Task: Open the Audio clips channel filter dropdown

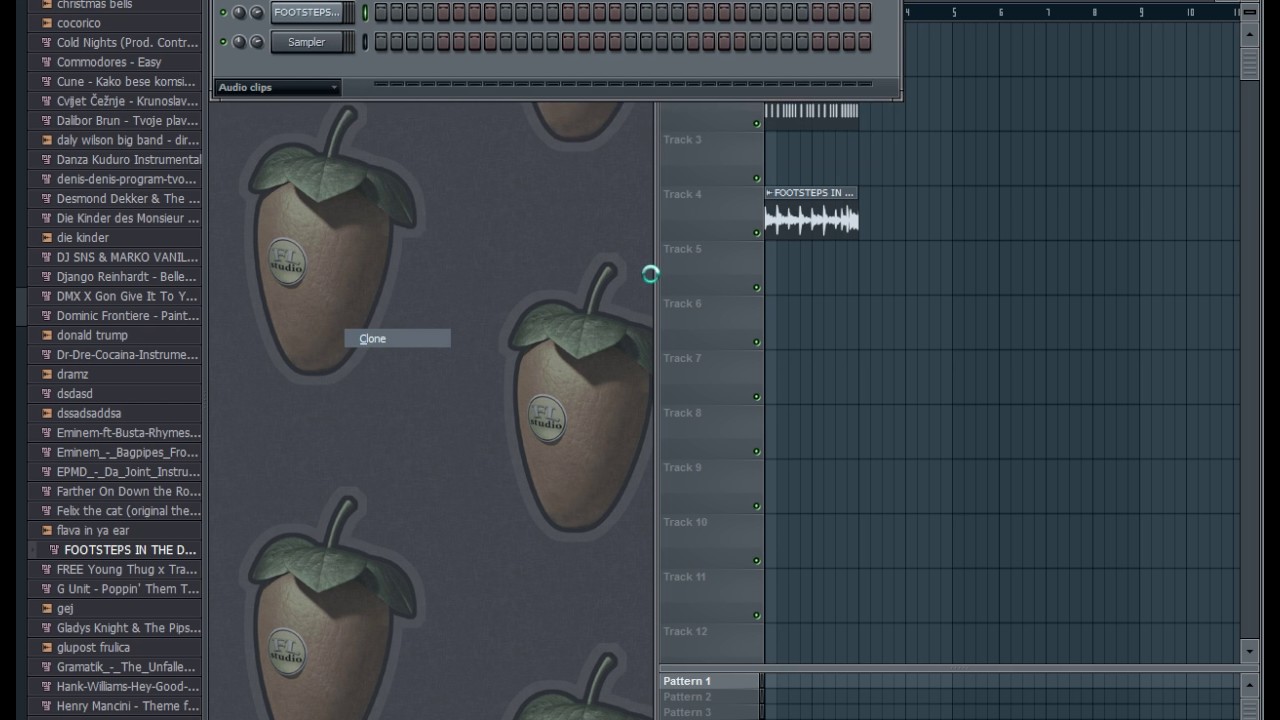Action: pyautogui.click(x=278, y=87)
